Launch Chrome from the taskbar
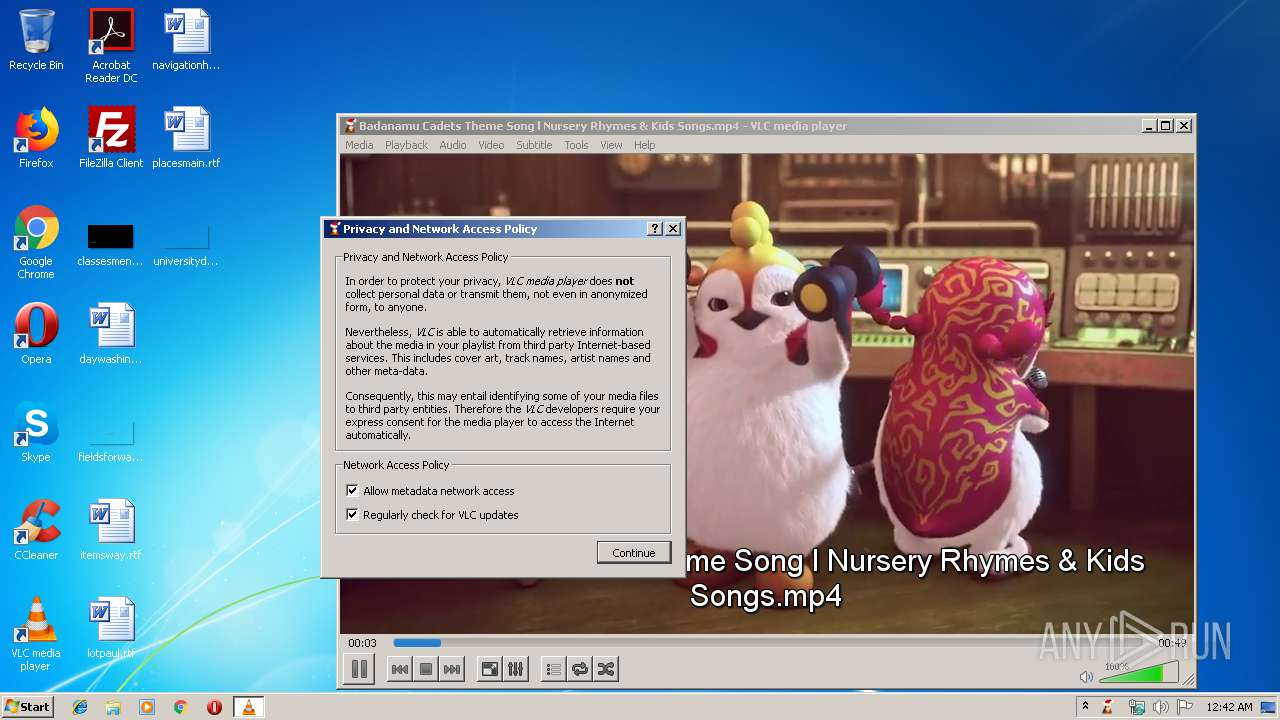Screen dimensions: 1280x720 tap(181, 707)
